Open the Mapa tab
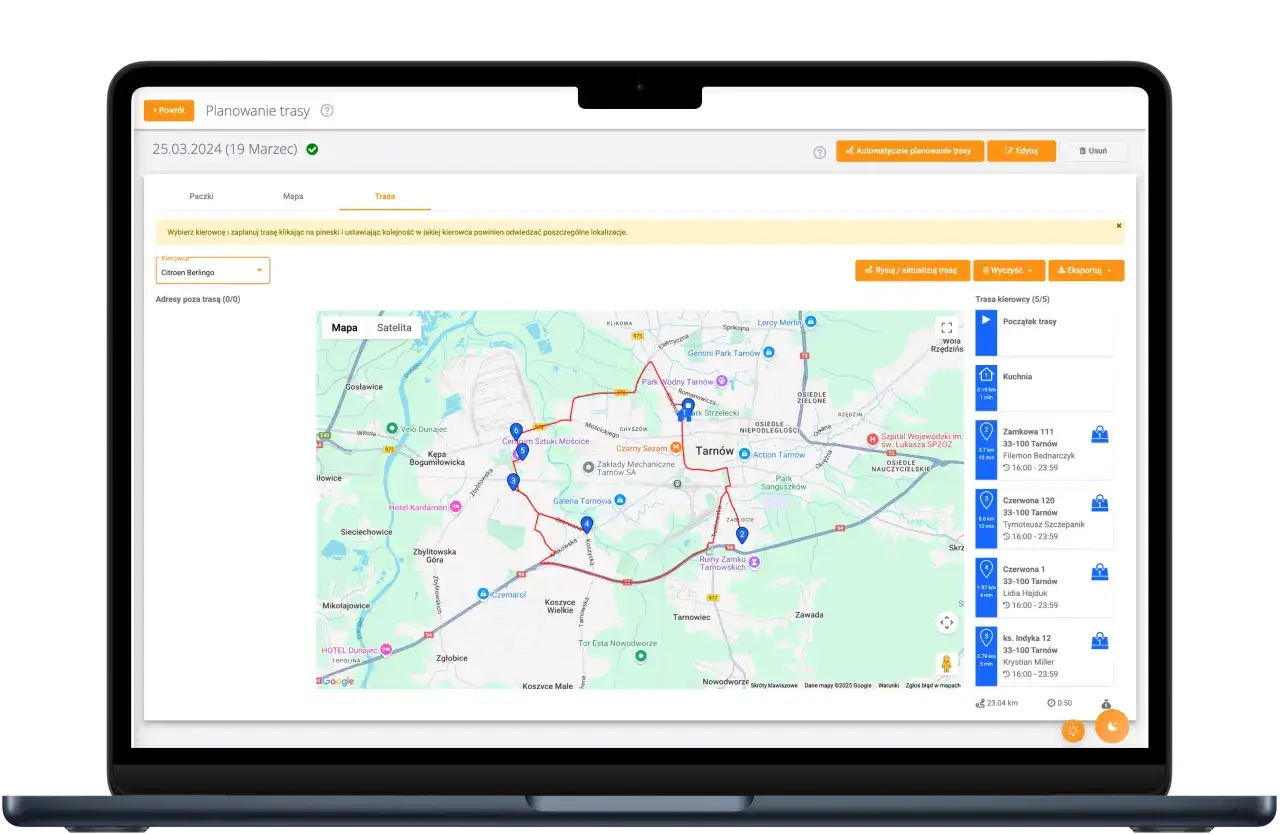Viewport: 1280px width, 835px height. [x=293, y=197]
